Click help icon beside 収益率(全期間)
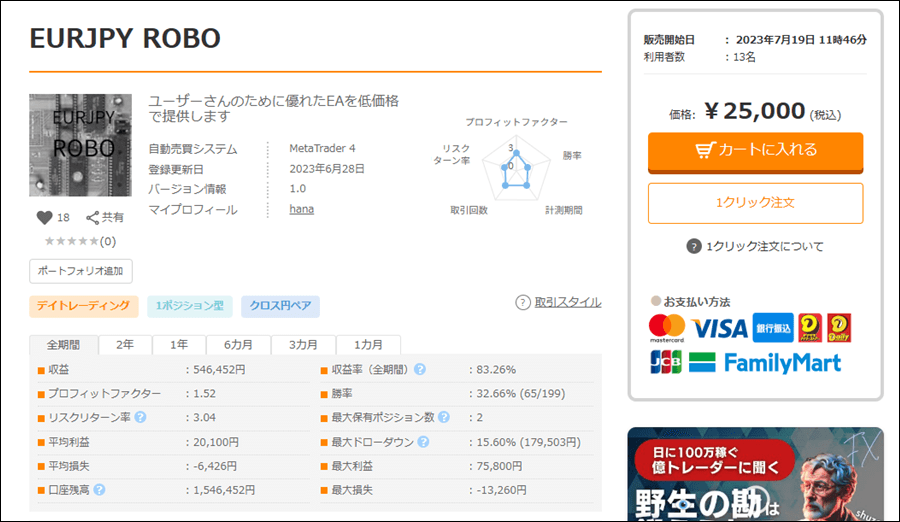 [x=420, y=369]
